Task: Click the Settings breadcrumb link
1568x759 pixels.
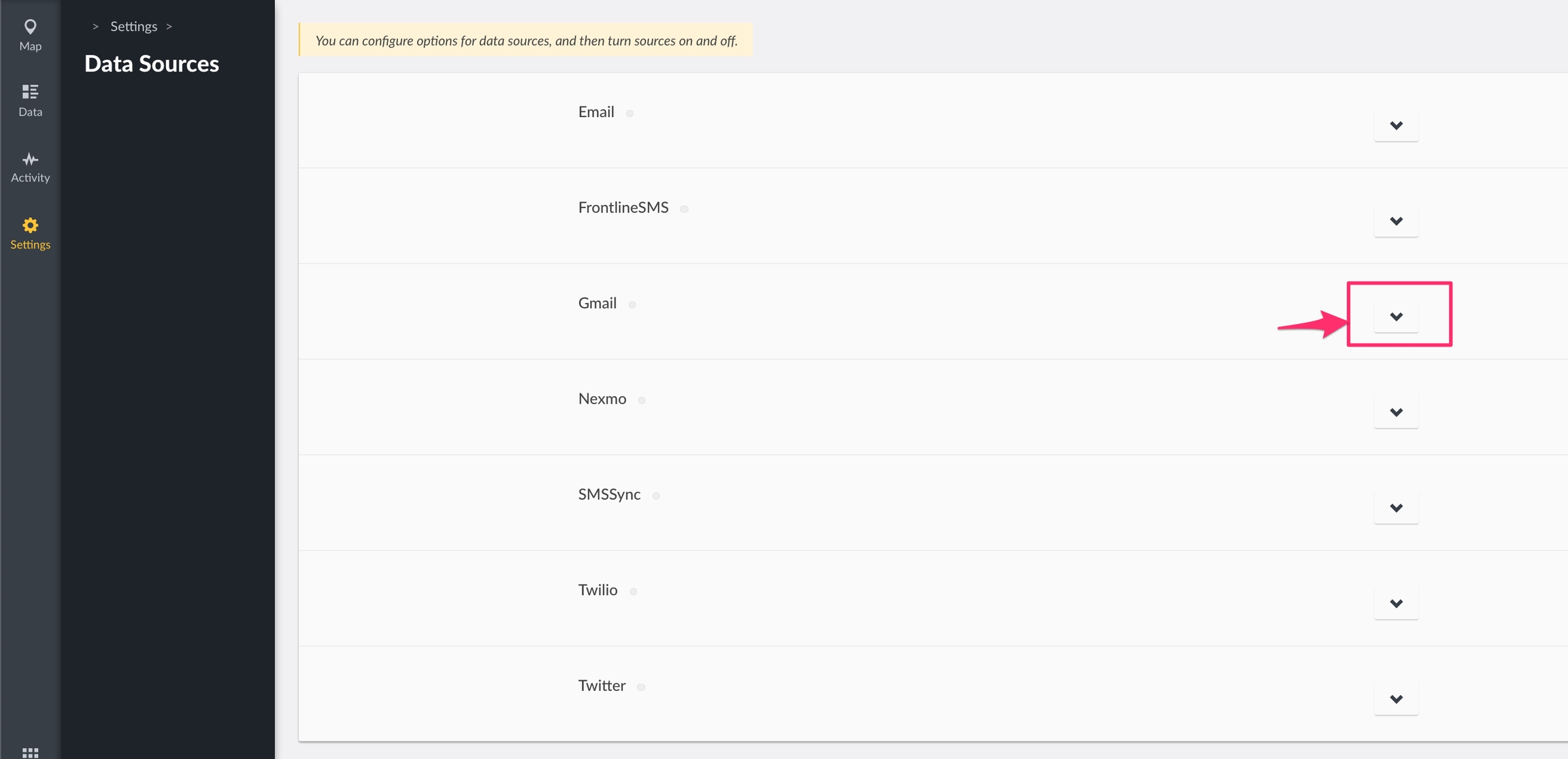Action: click(x=133, y=26)
